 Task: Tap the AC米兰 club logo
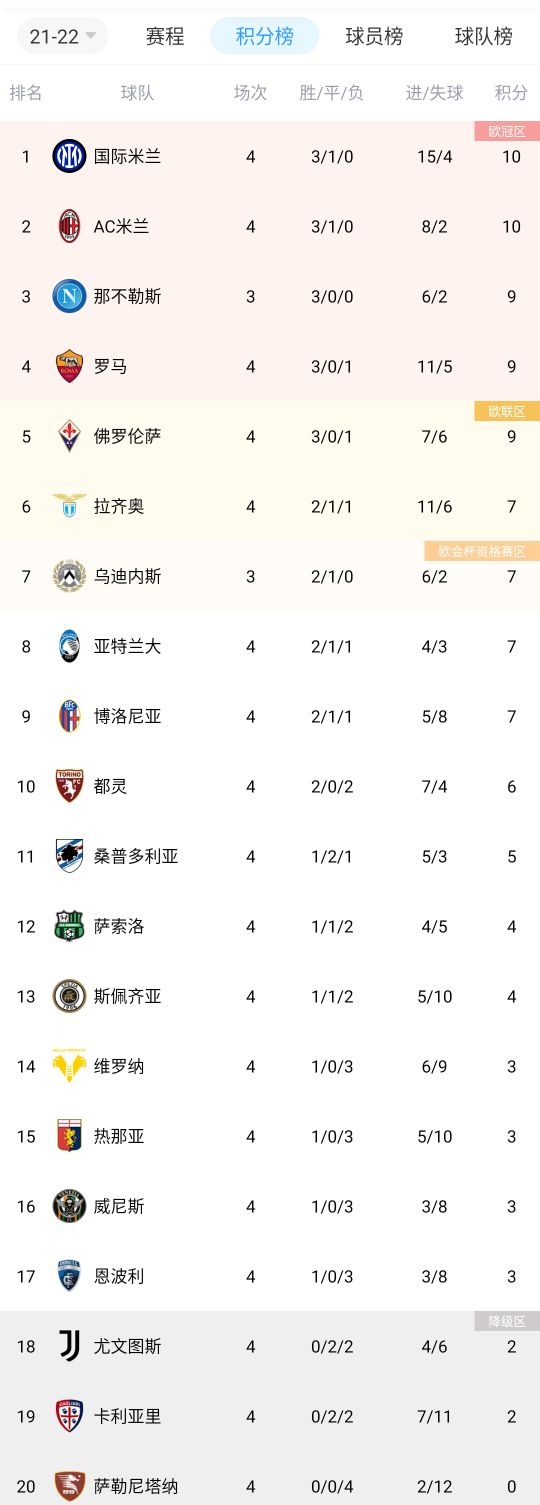click(x=70, y=226)
